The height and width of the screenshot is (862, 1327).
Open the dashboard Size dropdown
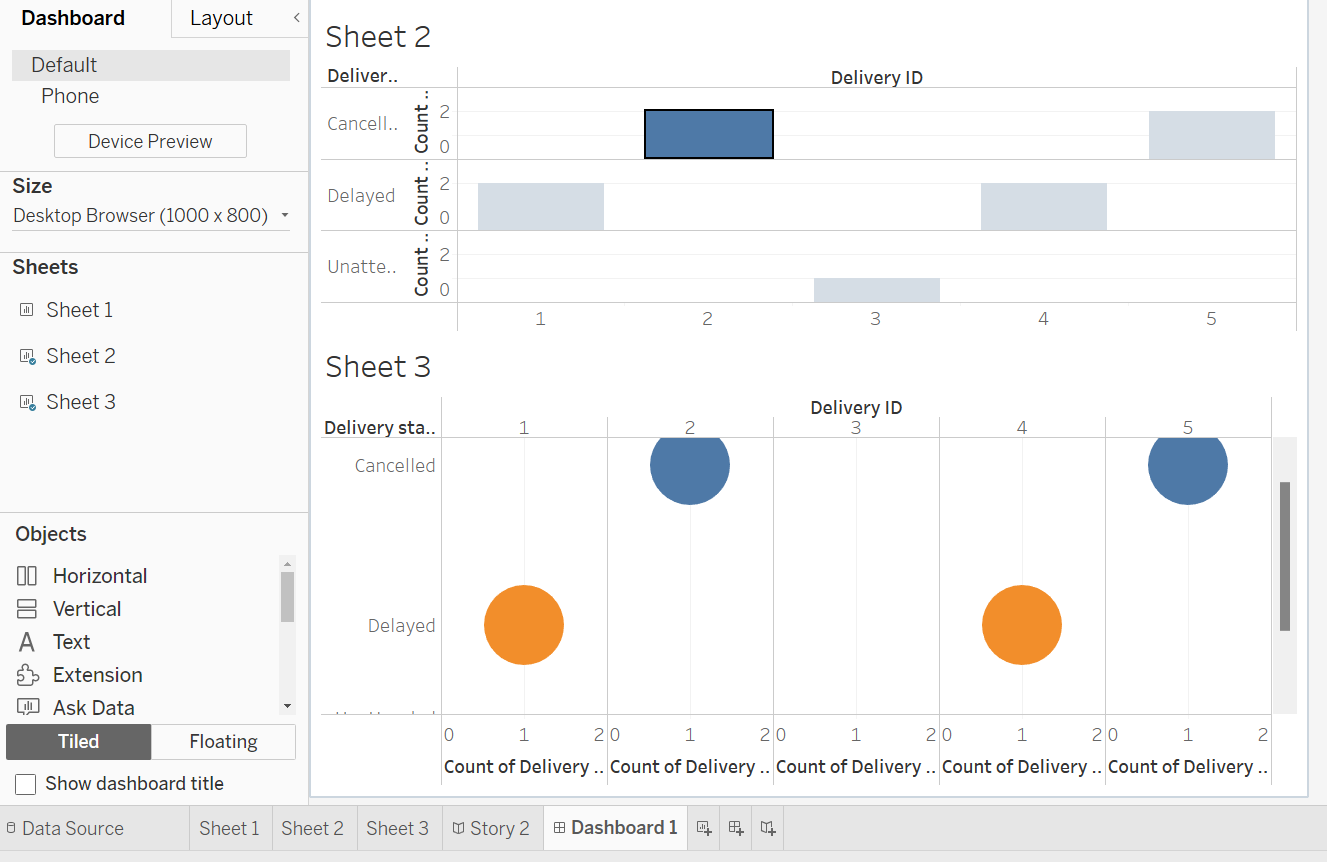pos(150,216)
